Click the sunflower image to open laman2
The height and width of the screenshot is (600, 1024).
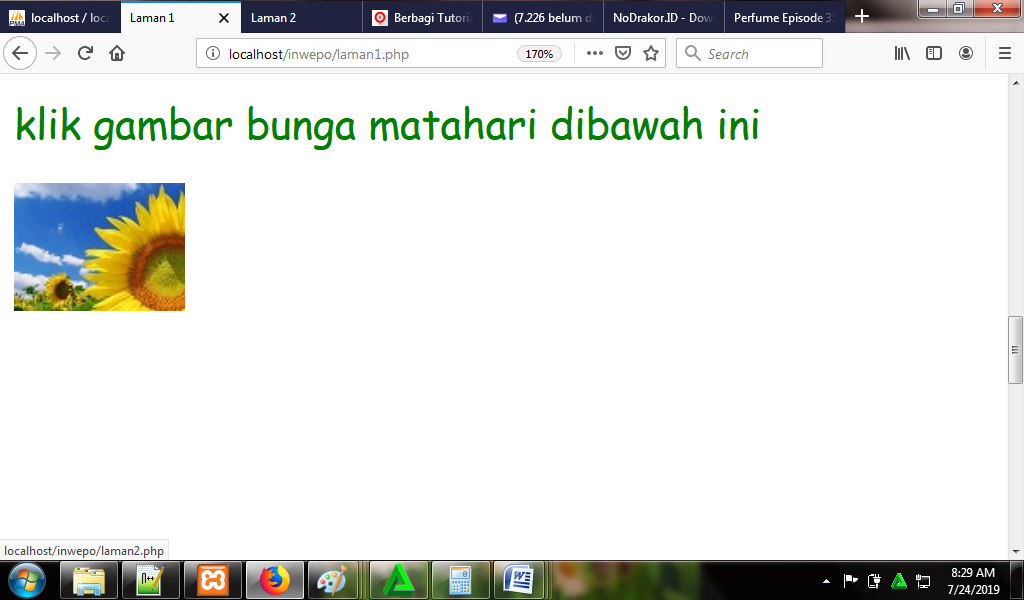(99, 246)
